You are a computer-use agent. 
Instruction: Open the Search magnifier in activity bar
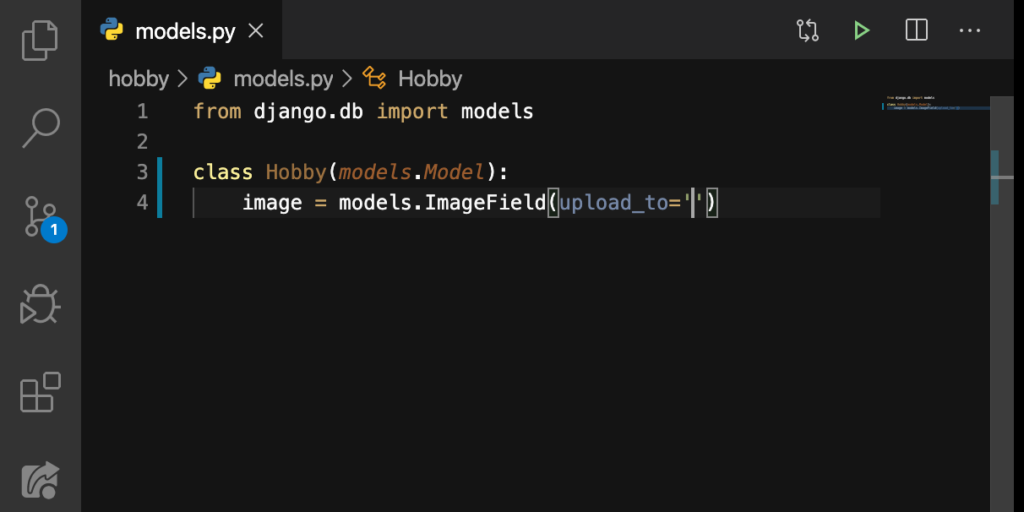coord(40,128)
